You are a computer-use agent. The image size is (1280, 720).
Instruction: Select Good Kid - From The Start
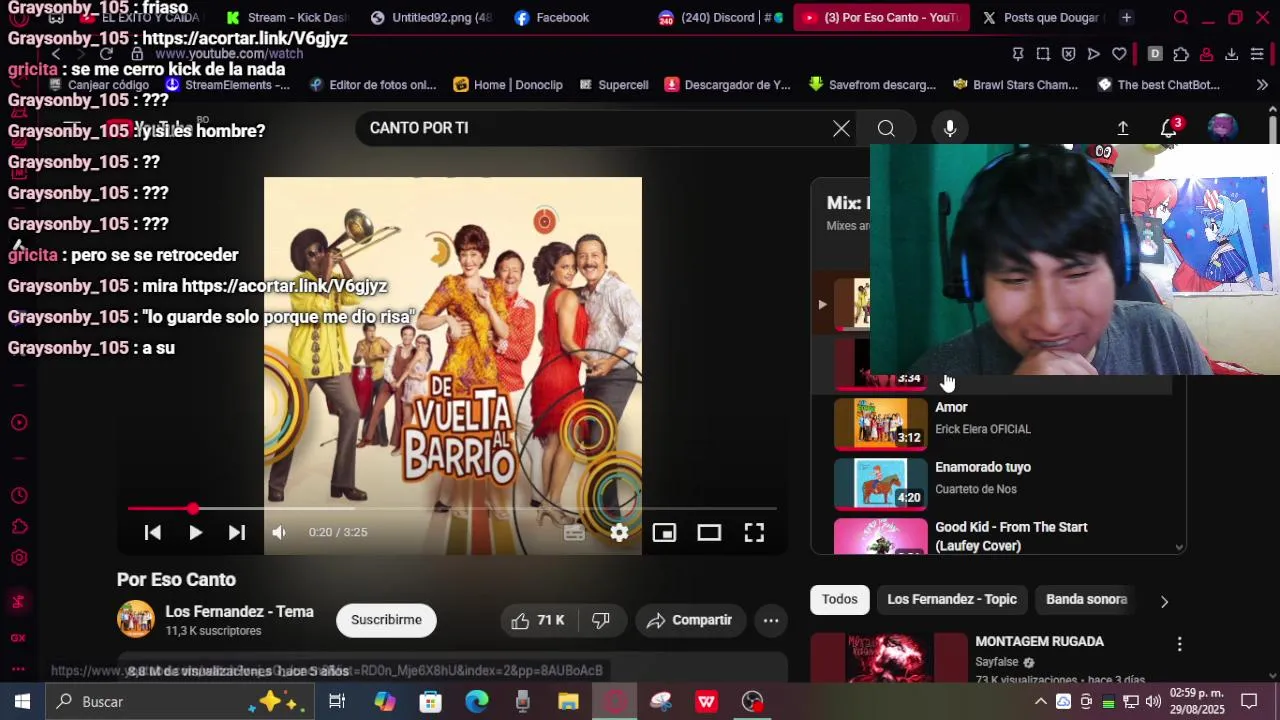point(1000,535)
